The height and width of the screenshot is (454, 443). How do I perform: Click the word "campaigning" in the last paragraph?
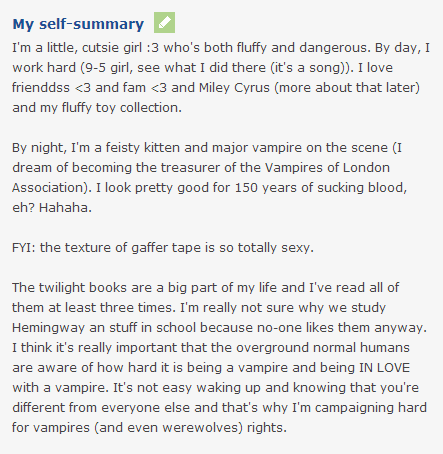[349, 408]
